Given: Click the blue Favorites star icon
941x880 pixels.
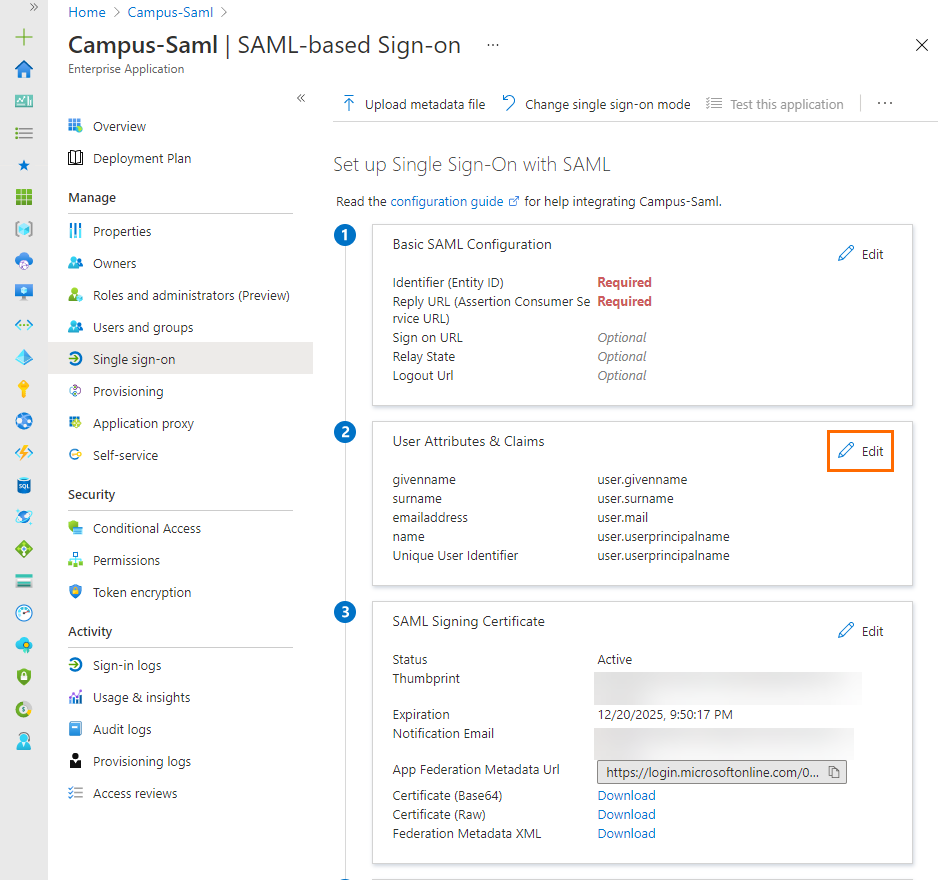Looking at the screenshot, I should coord(24,165).
